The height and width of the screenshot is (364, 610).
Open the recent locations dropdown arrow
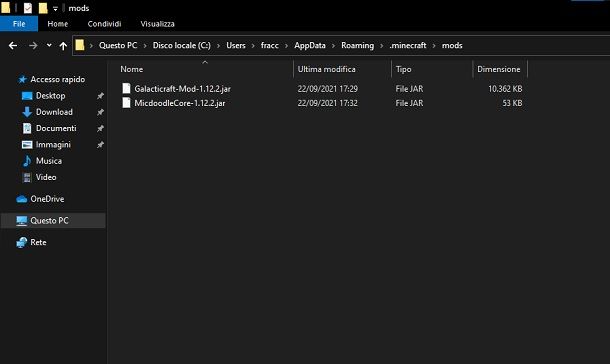pos(49,46)
